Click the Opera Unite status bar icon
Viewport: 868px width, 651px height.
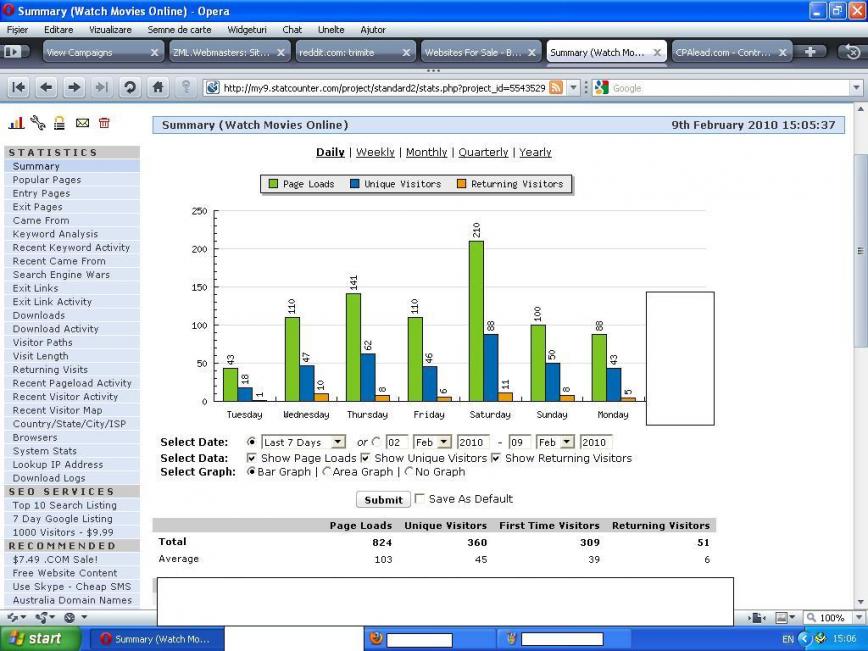[44, 617]
